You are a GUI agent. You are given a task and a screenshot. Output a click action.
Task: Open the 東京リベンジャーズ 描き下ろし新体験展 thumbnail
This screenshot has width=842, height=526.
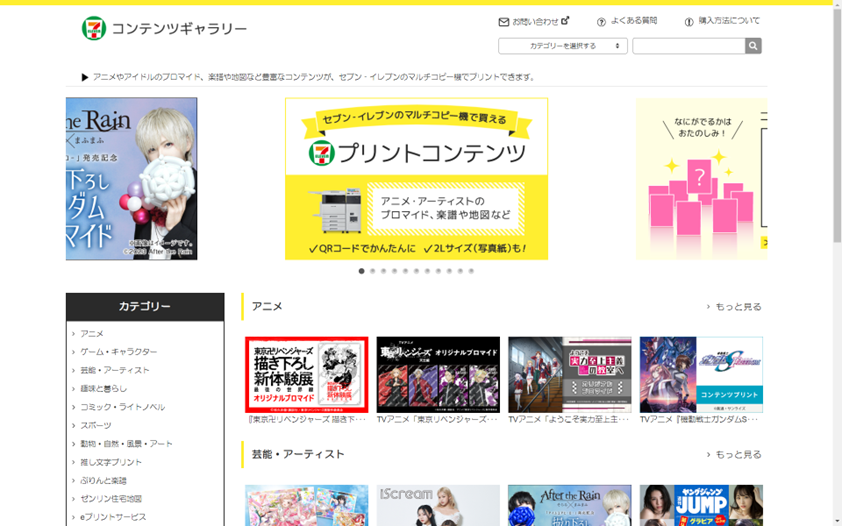pos(306,375)
